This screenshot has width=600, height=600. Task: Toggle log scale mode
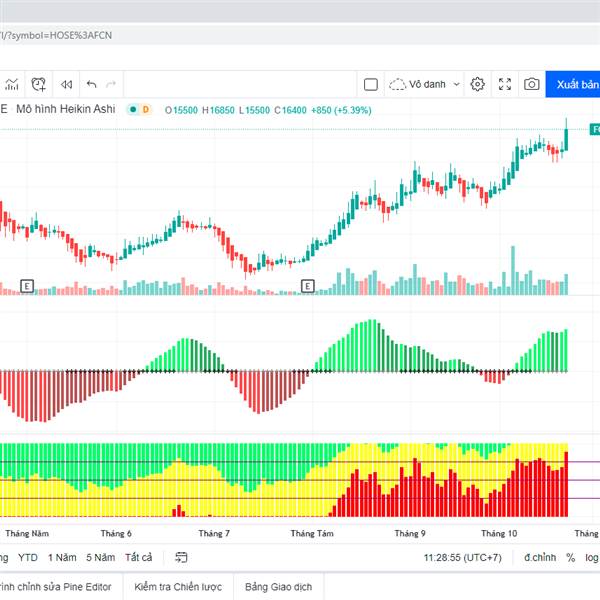[592, 558]
